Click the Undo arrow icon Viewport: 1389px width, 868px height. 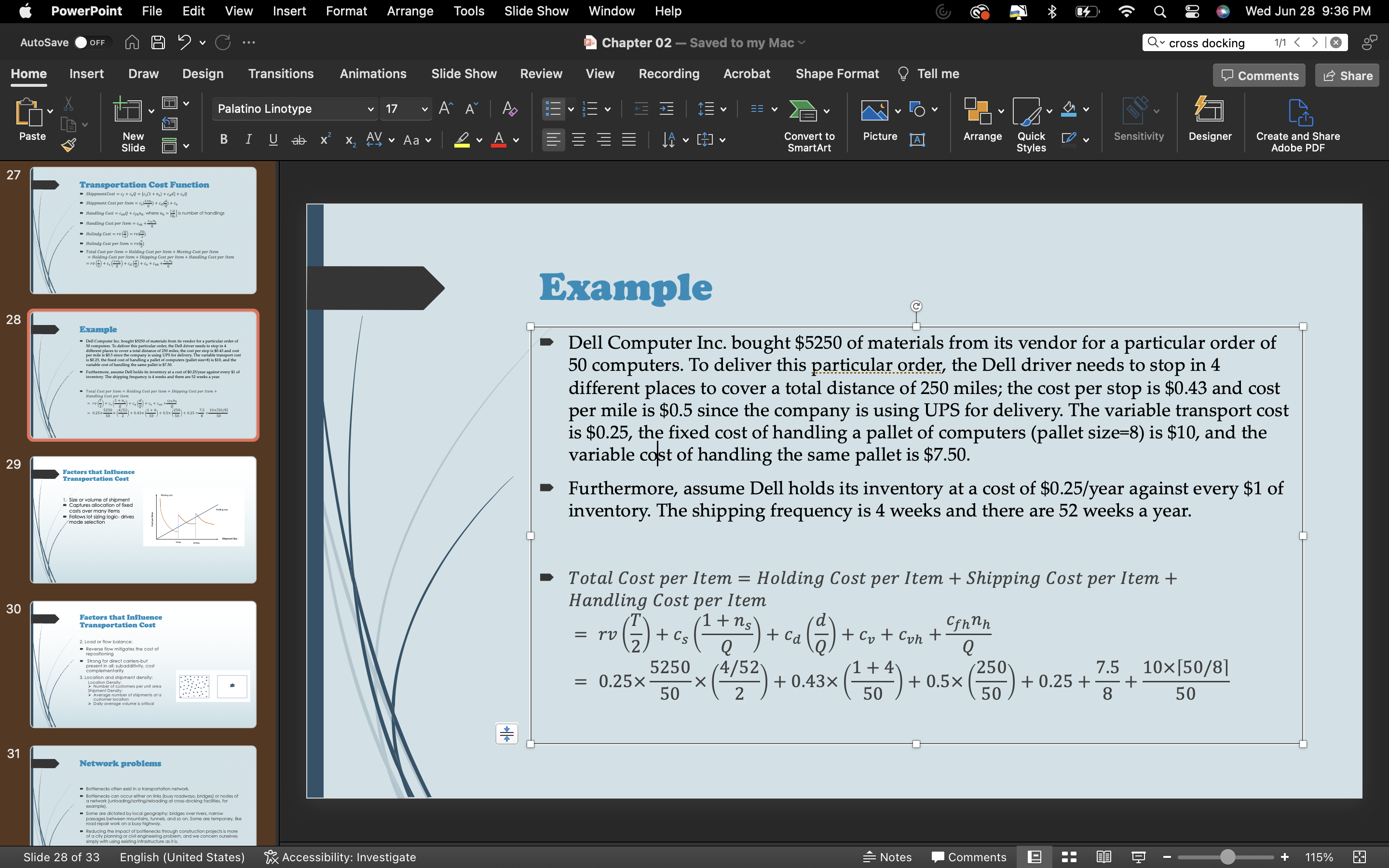[184, 42]
